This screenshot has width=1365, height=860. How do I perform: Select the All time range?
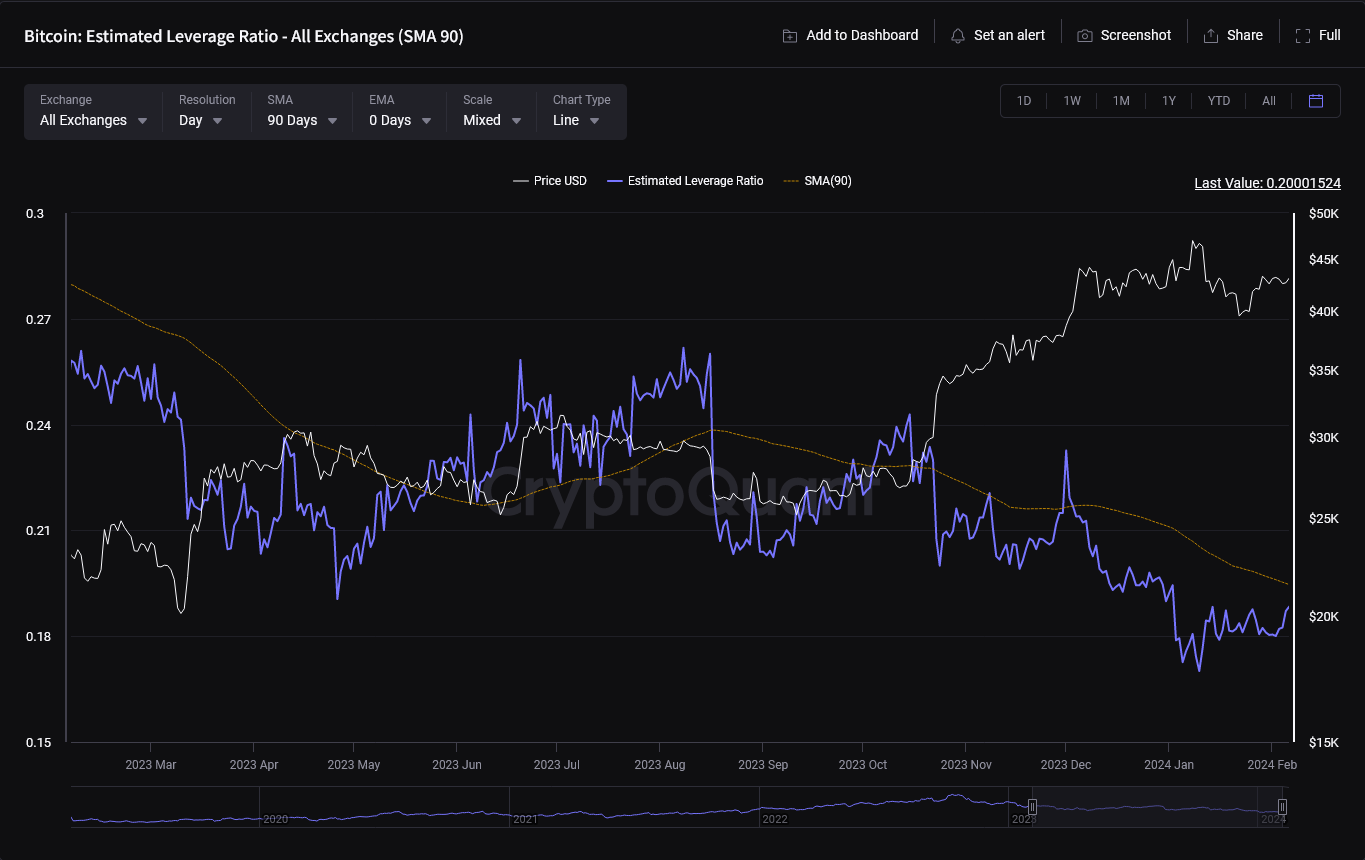(1269, 101)
